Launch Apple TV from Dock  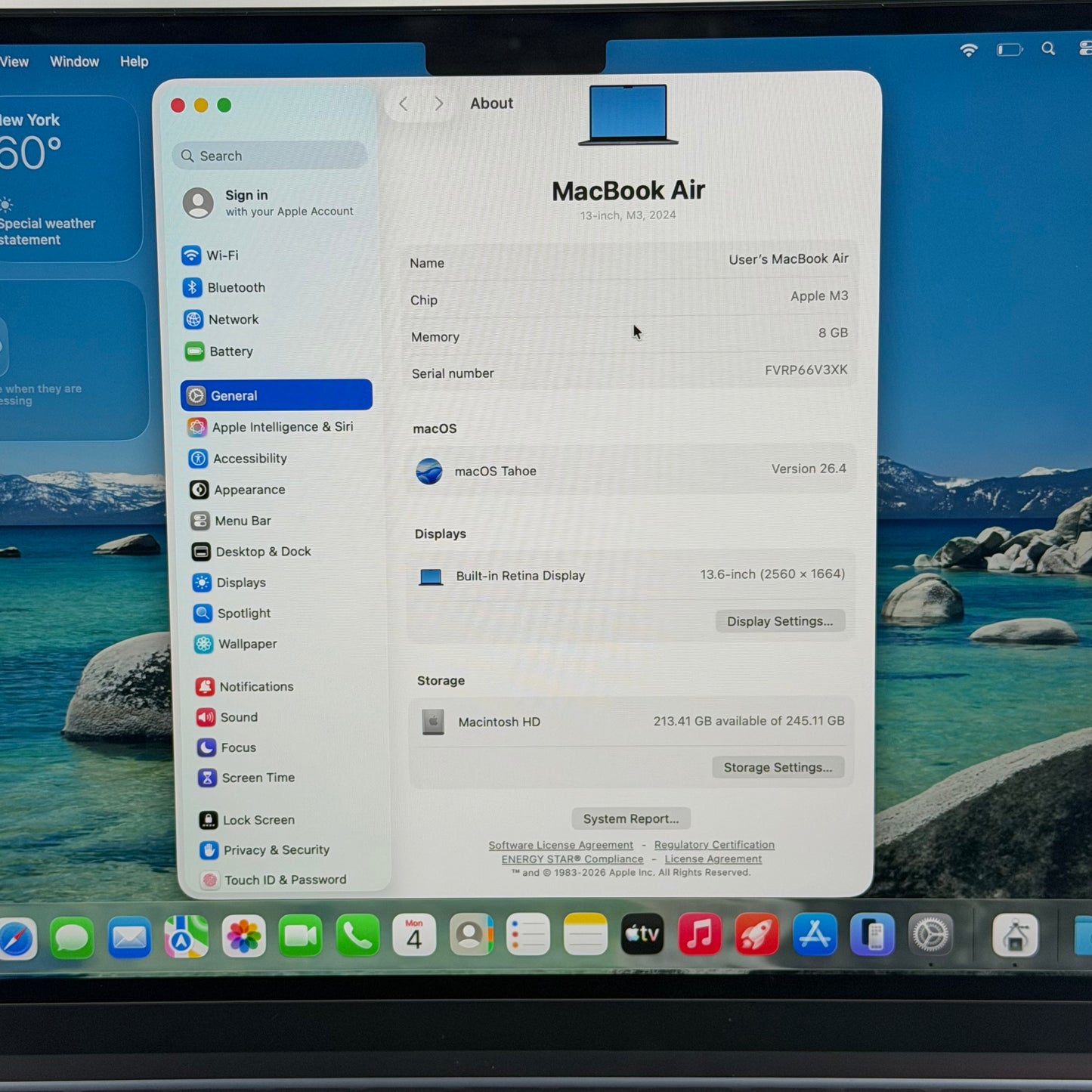642,934
